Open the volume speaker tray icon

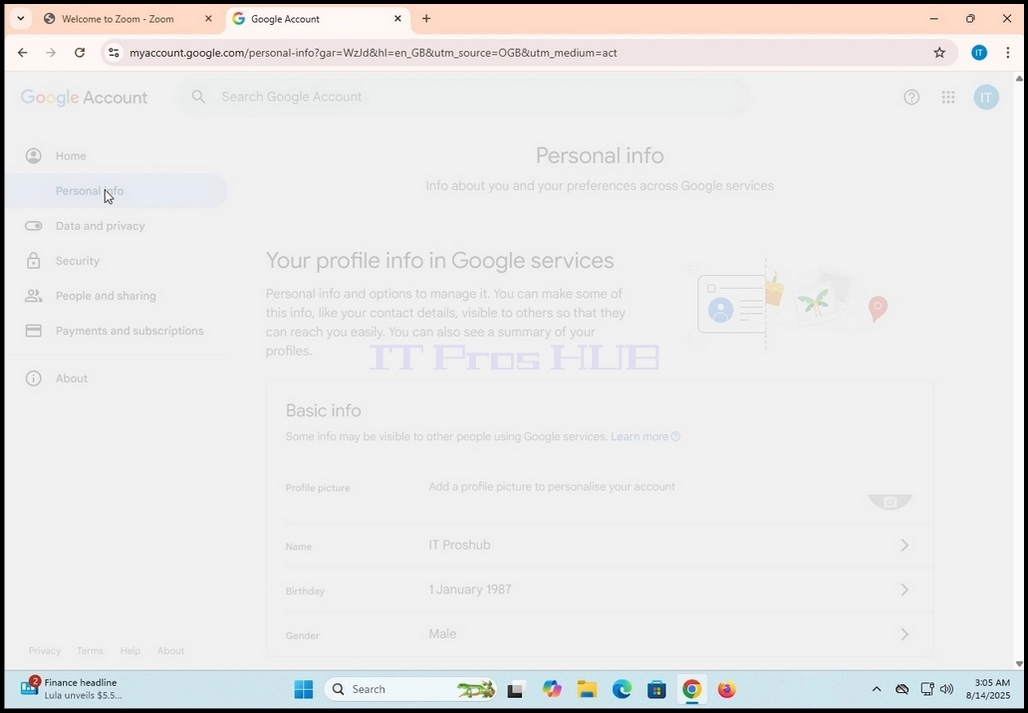click(x=946, y=689)
